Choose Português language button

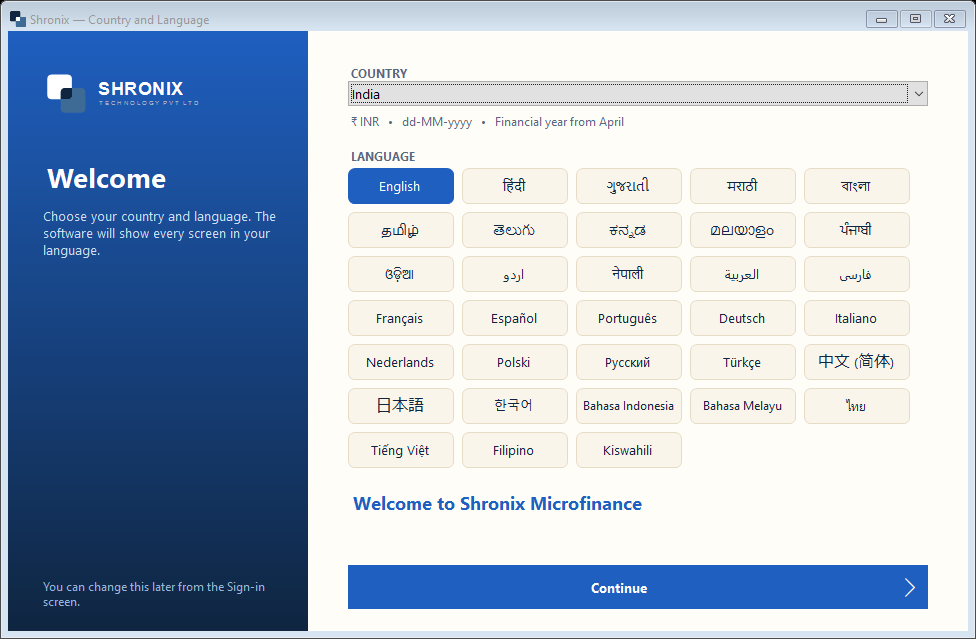pyautogui.click(x=629, y=319)
